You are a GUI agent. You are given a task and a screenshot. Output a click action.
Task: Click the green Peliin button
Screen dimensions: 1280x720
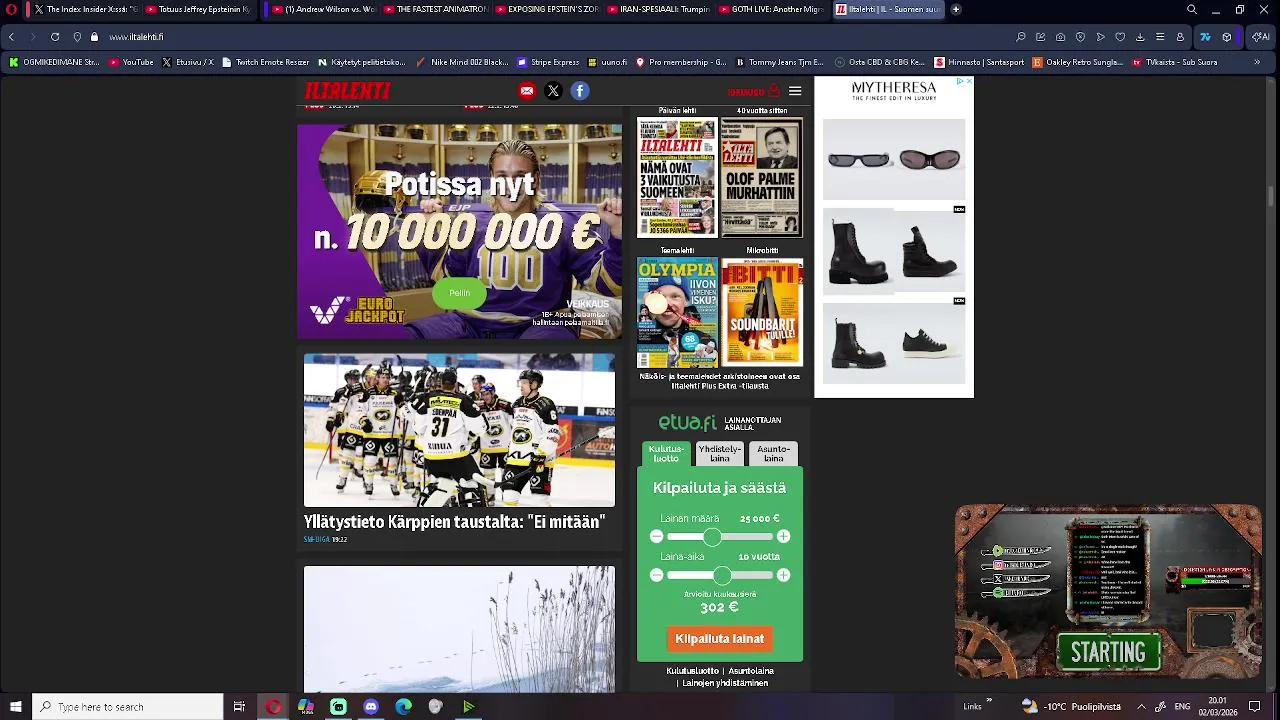(x=459, y=293)
